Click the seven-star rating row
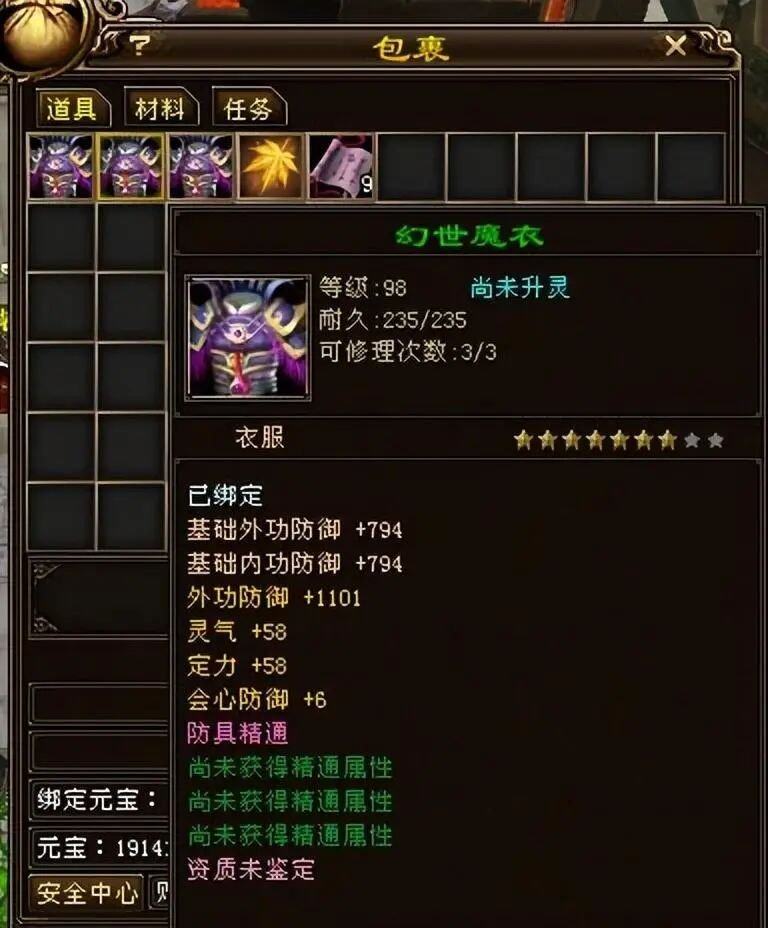This screenshot has height=928, width=768. [x=618, y=440]
